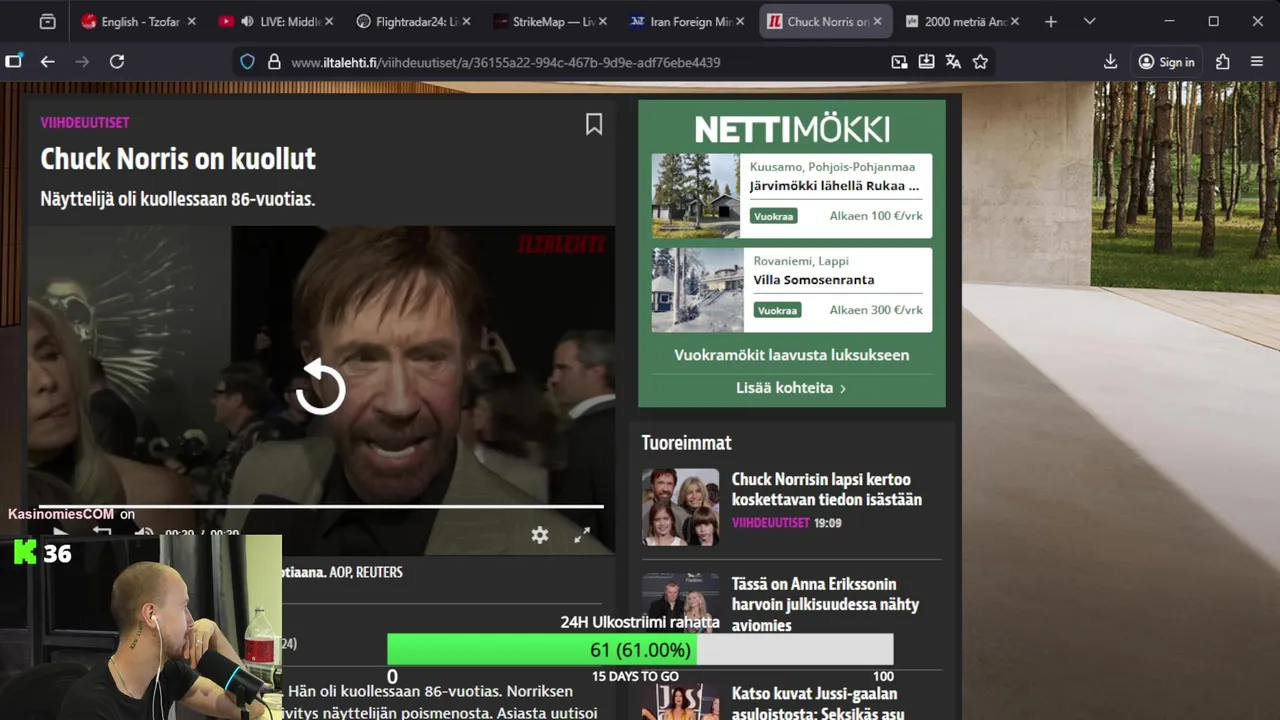Open the VIIHDEUUTISET category label above headline
Image resolution: width=1280 pixels, height=720 pixels.
(x=85, y=122)
